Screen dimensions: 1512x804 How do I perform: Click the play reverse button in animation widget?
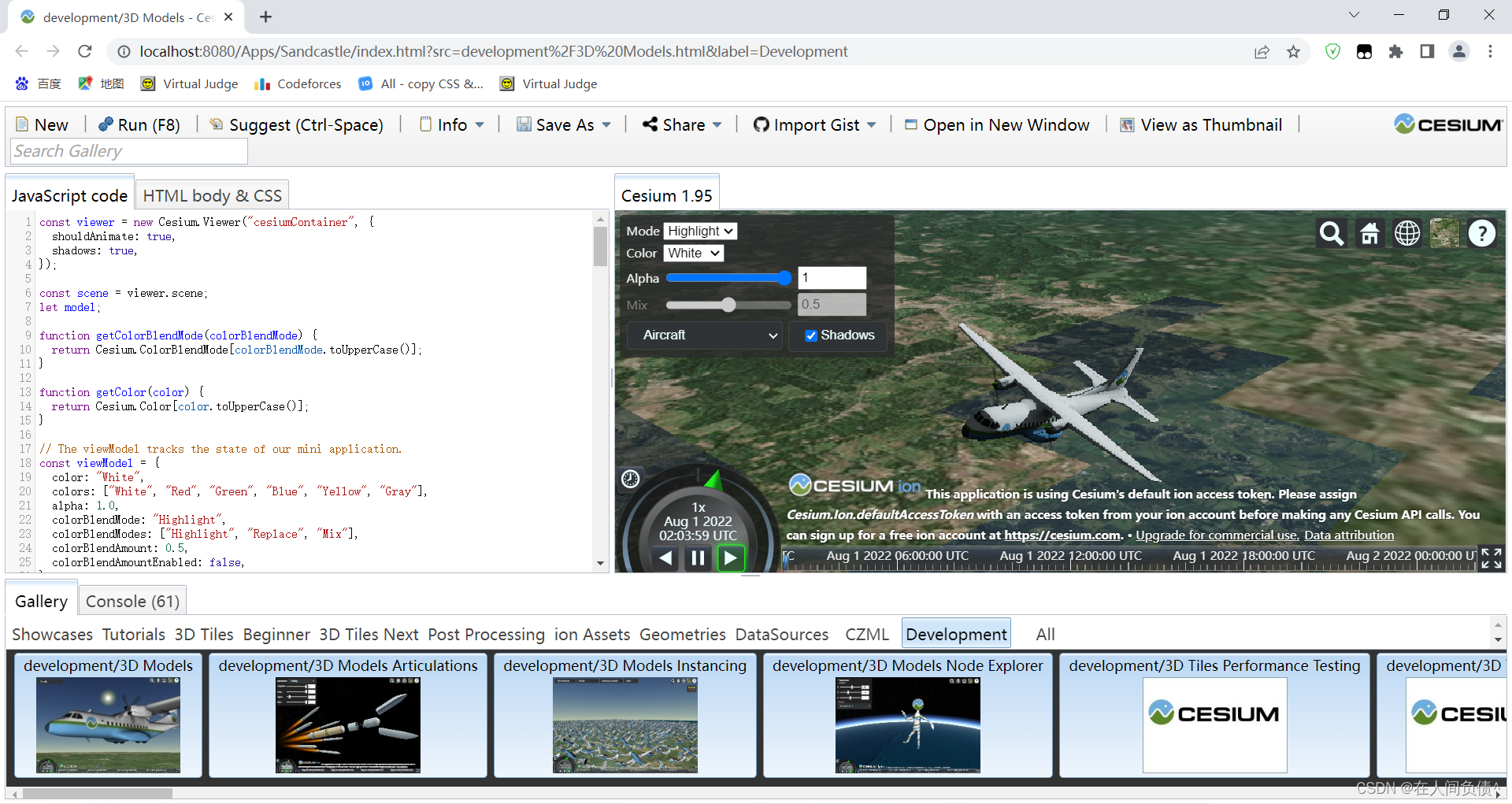coord(666,558)
